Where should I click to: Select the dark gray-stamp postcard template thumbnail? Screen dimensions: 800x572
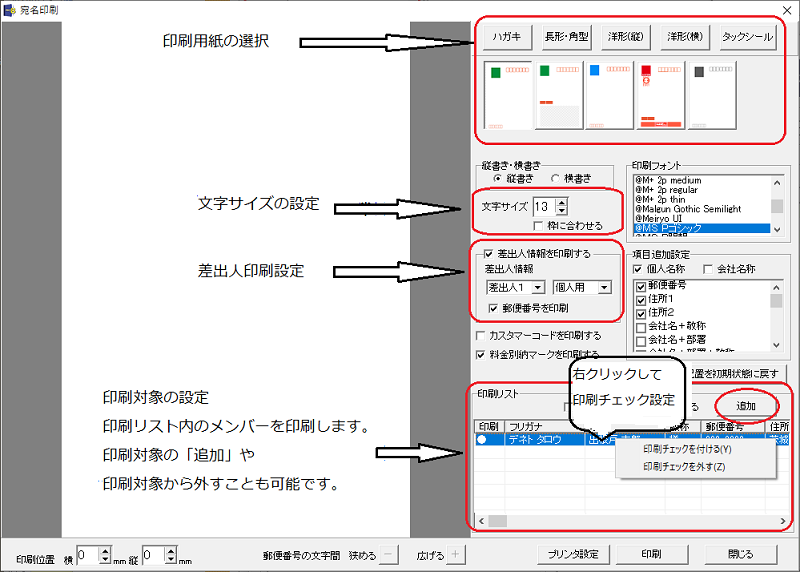pos(712,95)
